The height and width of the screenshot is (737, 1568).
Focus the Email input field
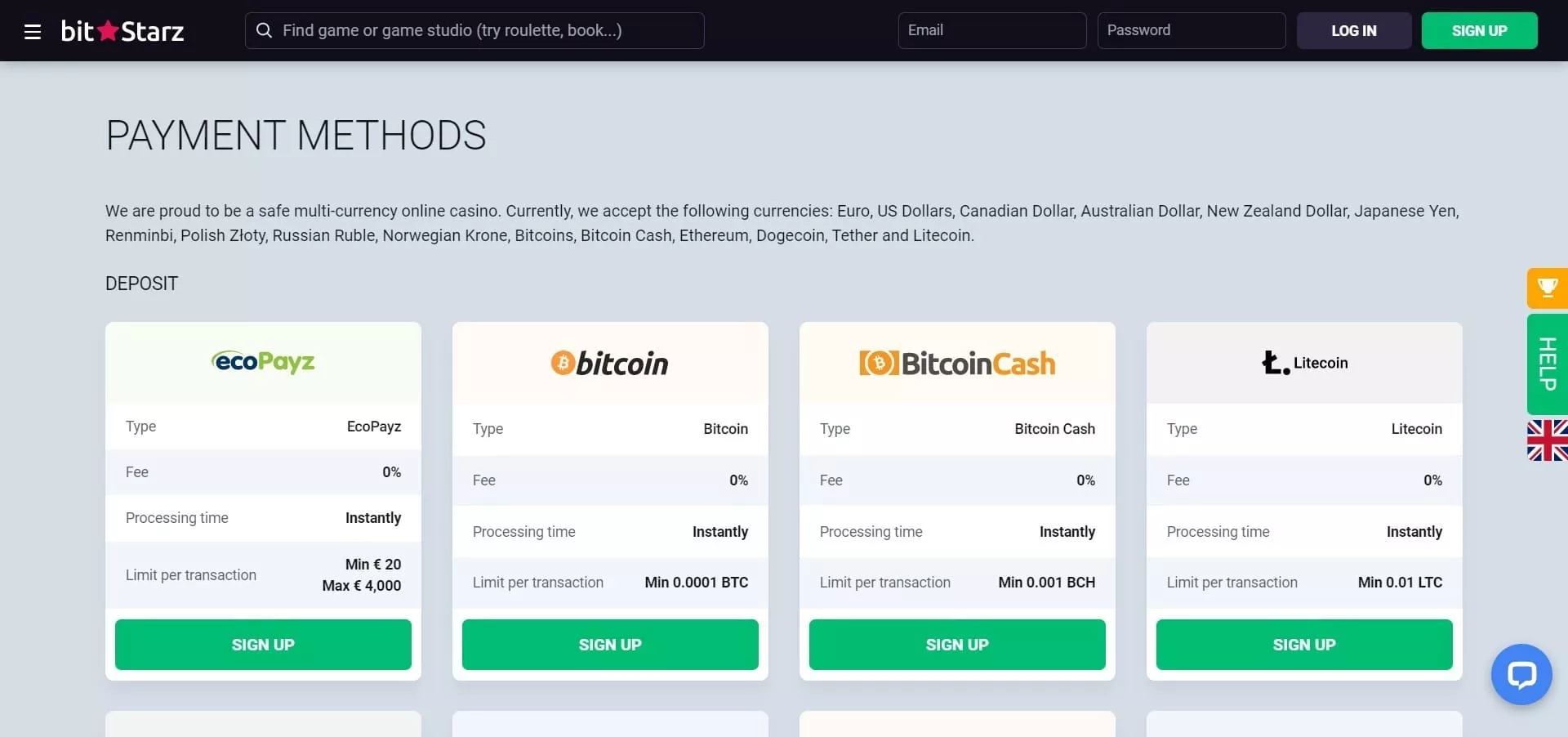coord(991,30)
